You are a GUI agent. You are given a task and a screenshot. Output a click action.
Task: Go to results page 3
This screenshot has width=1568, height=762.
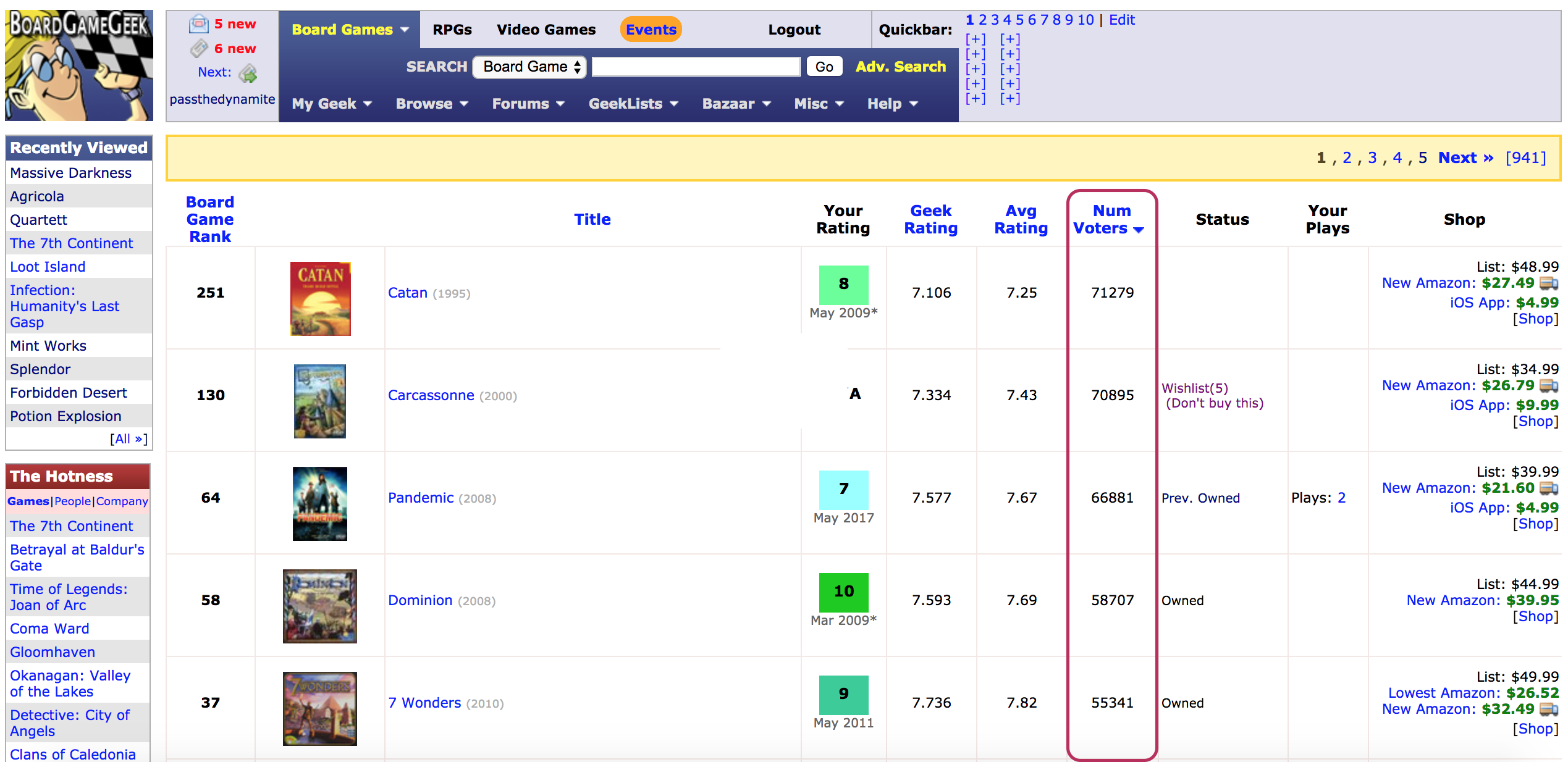(x=1372, y=158)
